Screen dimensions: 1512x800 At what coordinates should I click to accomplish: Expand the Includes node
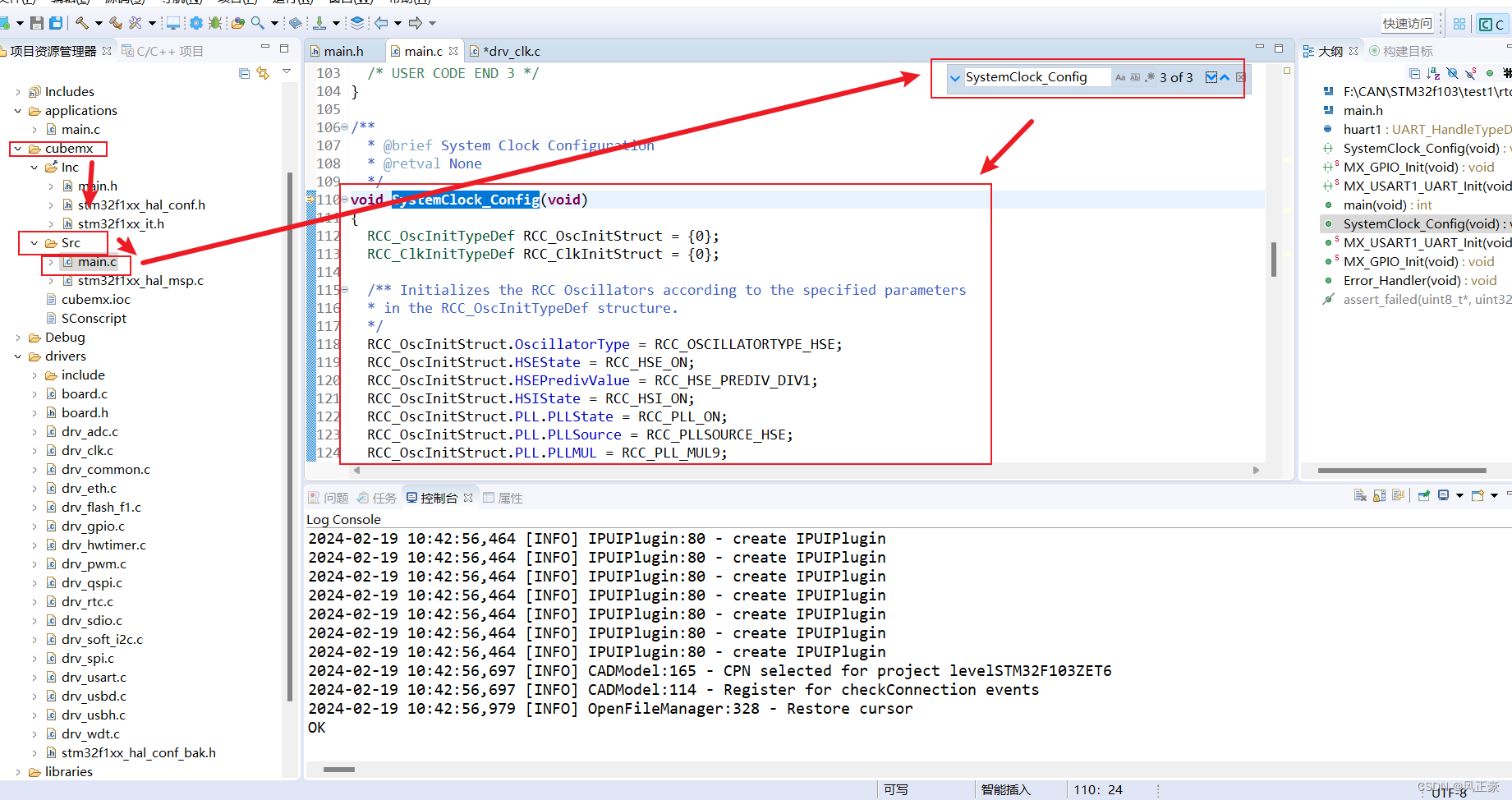click(x=18, y=92)
